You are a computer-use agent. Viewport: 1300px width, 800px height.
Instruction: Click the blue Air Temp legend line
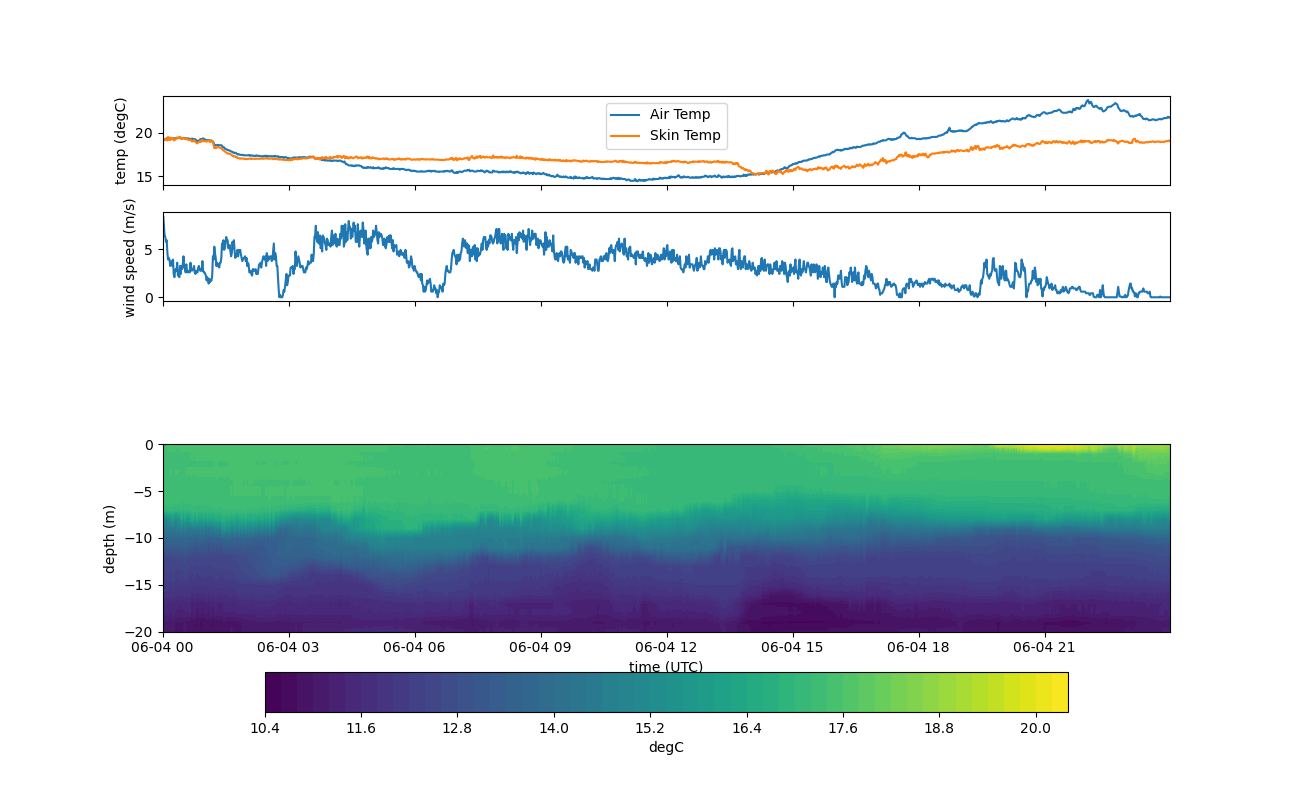point(627,115)
